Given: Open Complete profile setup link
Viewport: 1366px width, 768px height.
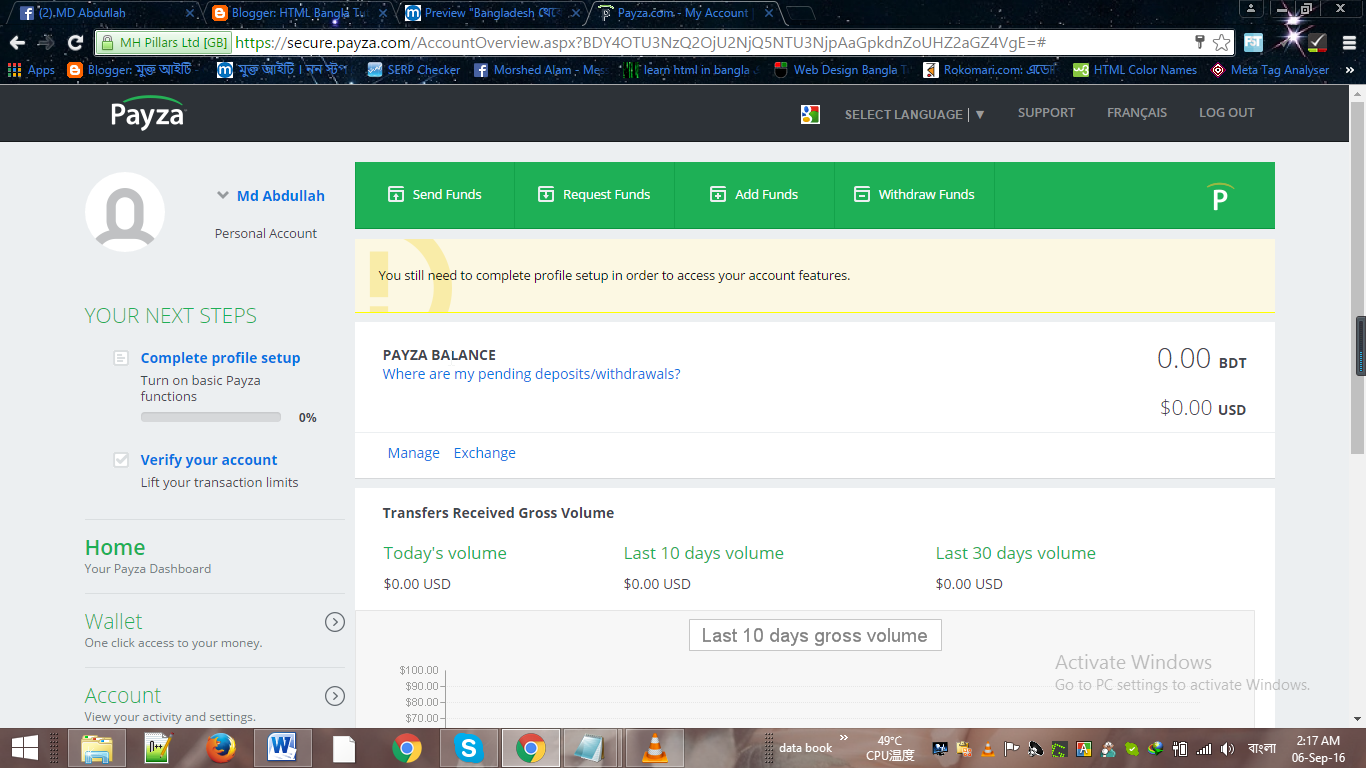Looking at the screenshot, I should click(x=220, y=358).
